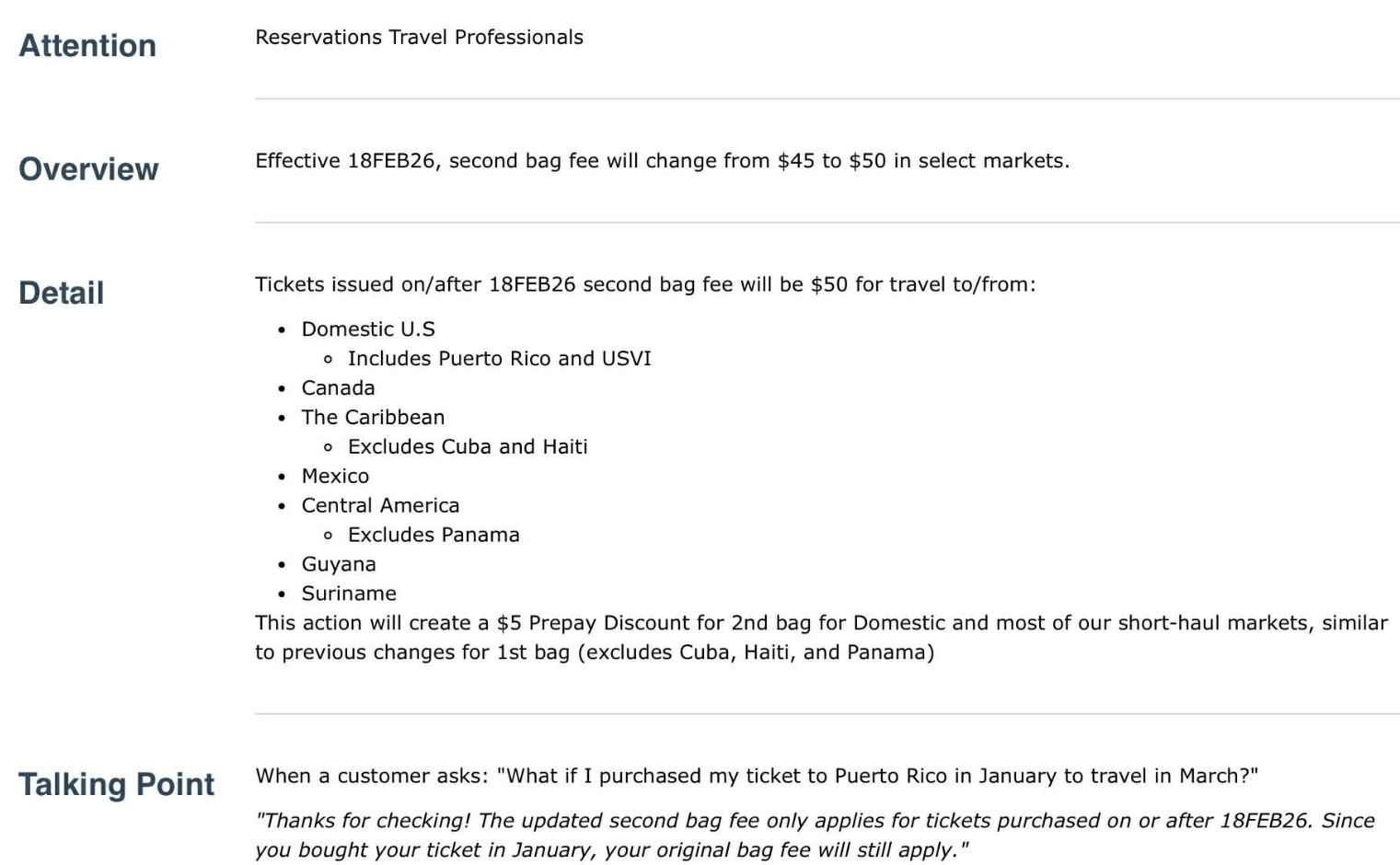Click the Canada bullet item
This screenshot has height=865, width=1400.
(338, 388)
